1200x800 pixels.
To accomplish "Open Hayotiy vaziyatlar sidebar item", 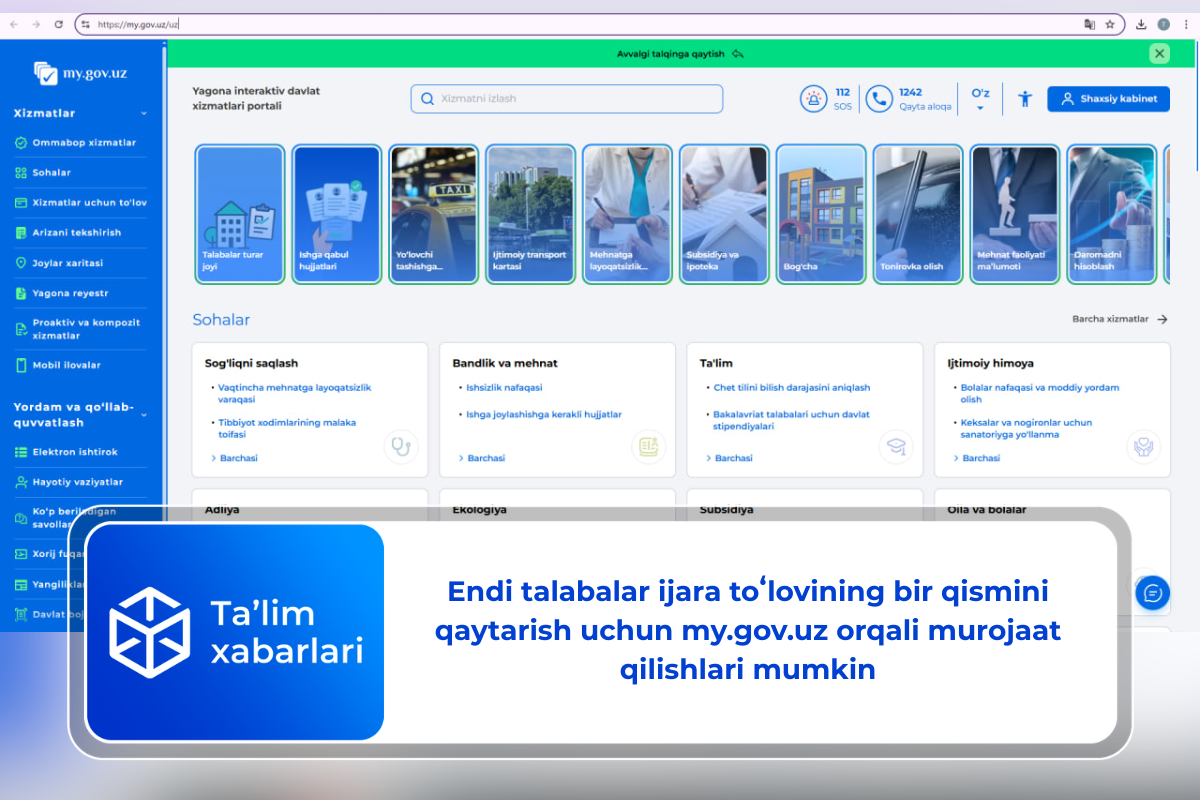I will (69, 482).
